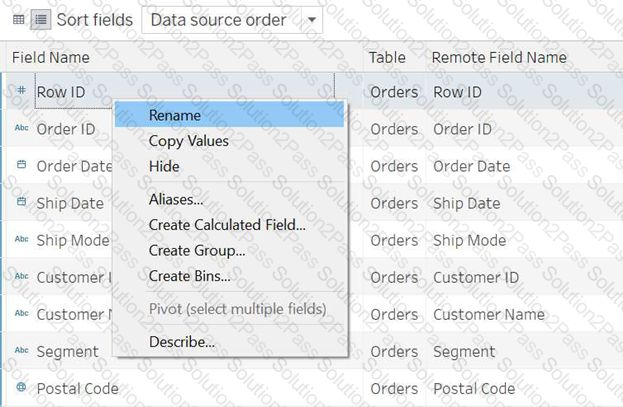Select Create Calculated Field... option
Screen dimensions: 623x407
point(227,225)
